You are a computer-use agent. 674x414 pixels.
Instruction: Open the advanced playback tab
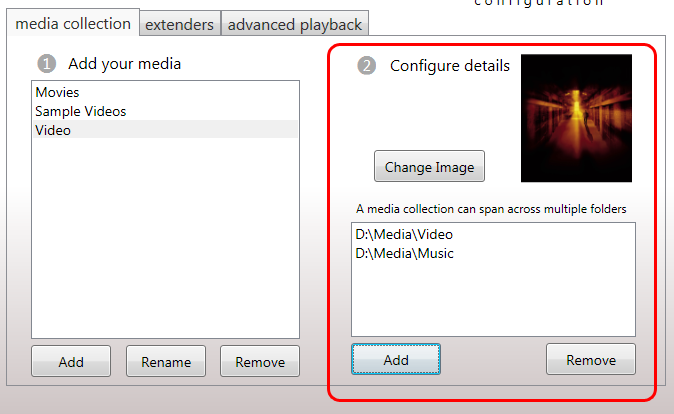pyautogui.click(x=295, y=24)
